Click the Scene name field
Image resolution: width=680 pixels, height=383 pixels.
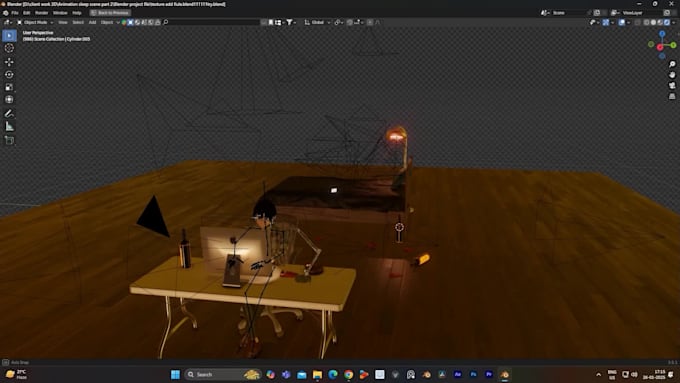click(569, 13)
